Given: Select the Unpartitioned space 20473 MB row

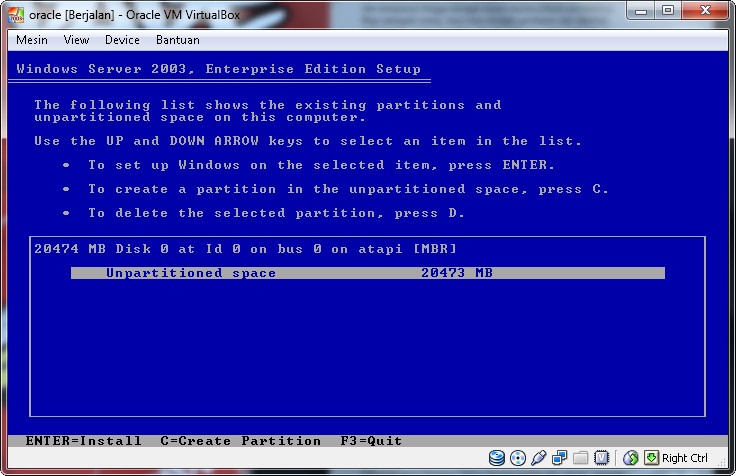Looking at the screenshot, I should pos(368,273).
